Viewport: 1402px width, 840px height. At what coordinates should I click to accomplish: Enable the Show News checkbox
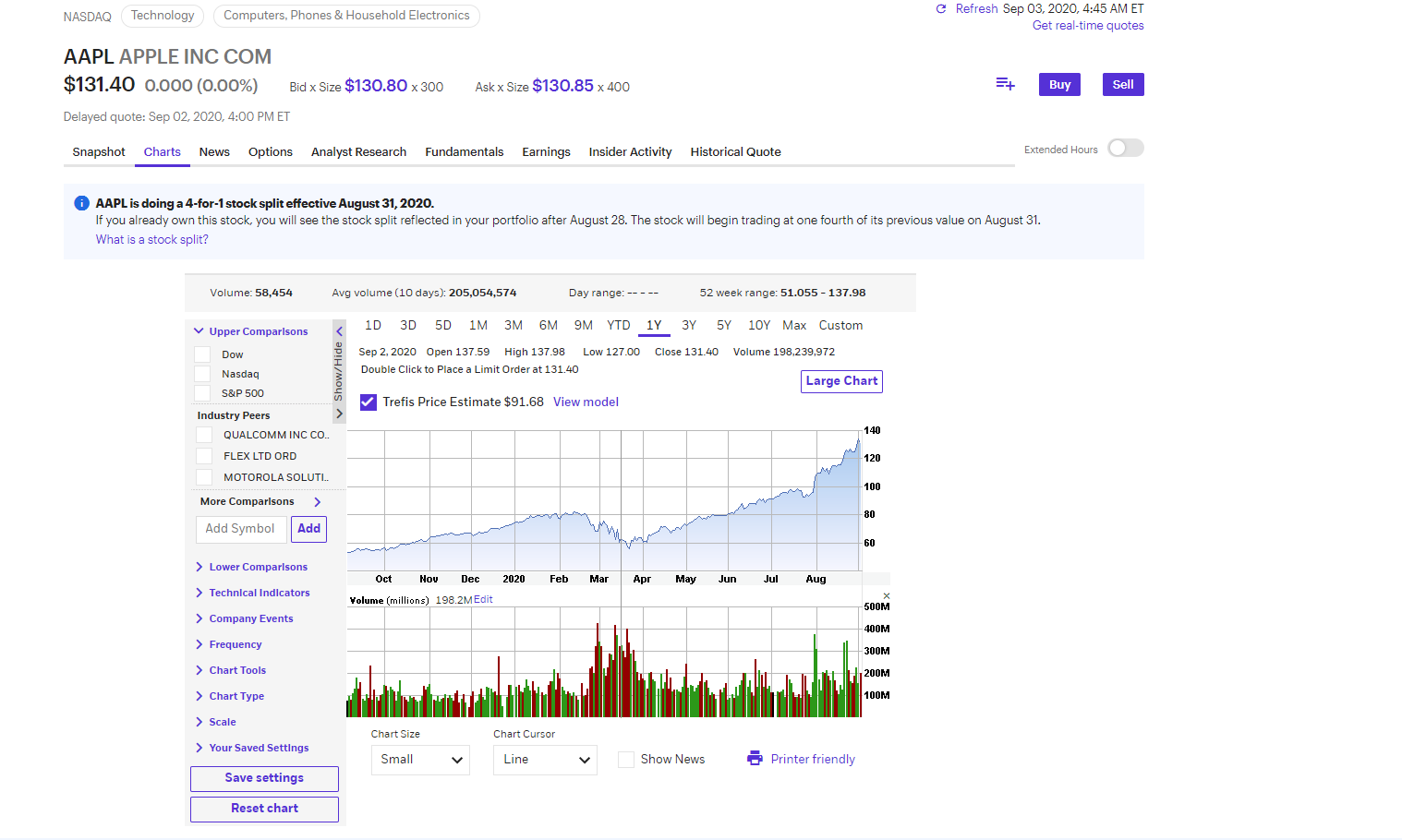(626, 760)
